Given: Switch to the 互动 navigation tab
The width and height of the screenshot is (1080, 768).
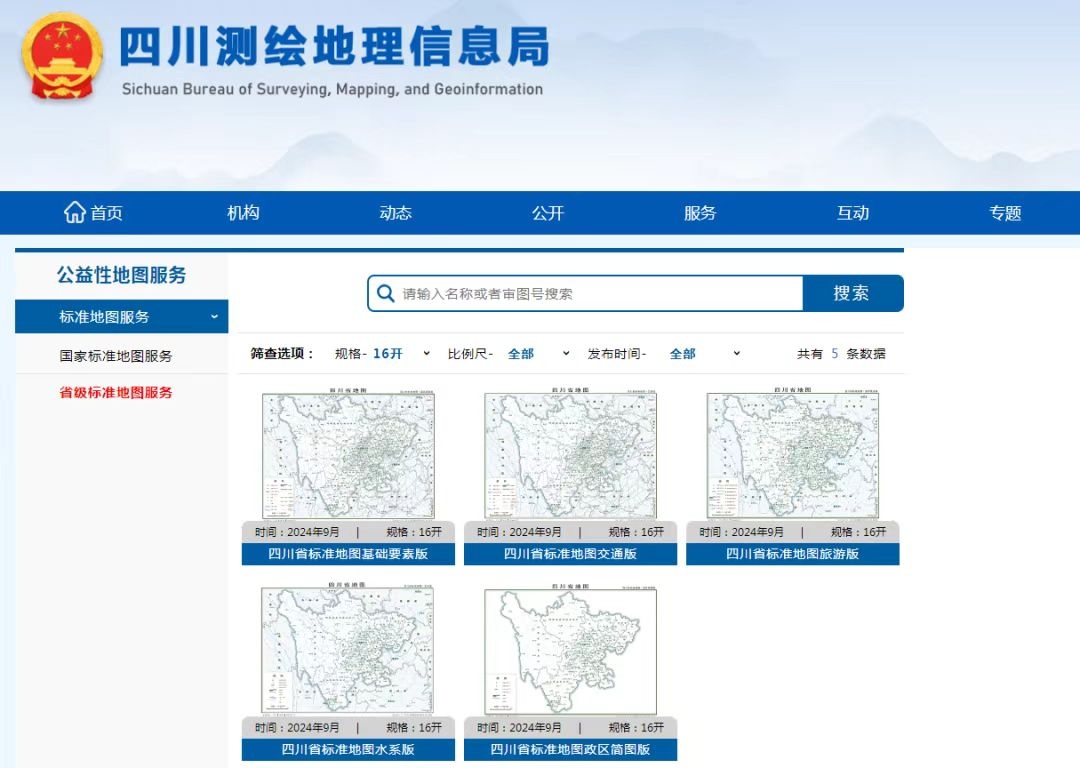Looking at the screenshot, I should coord(852,212).
